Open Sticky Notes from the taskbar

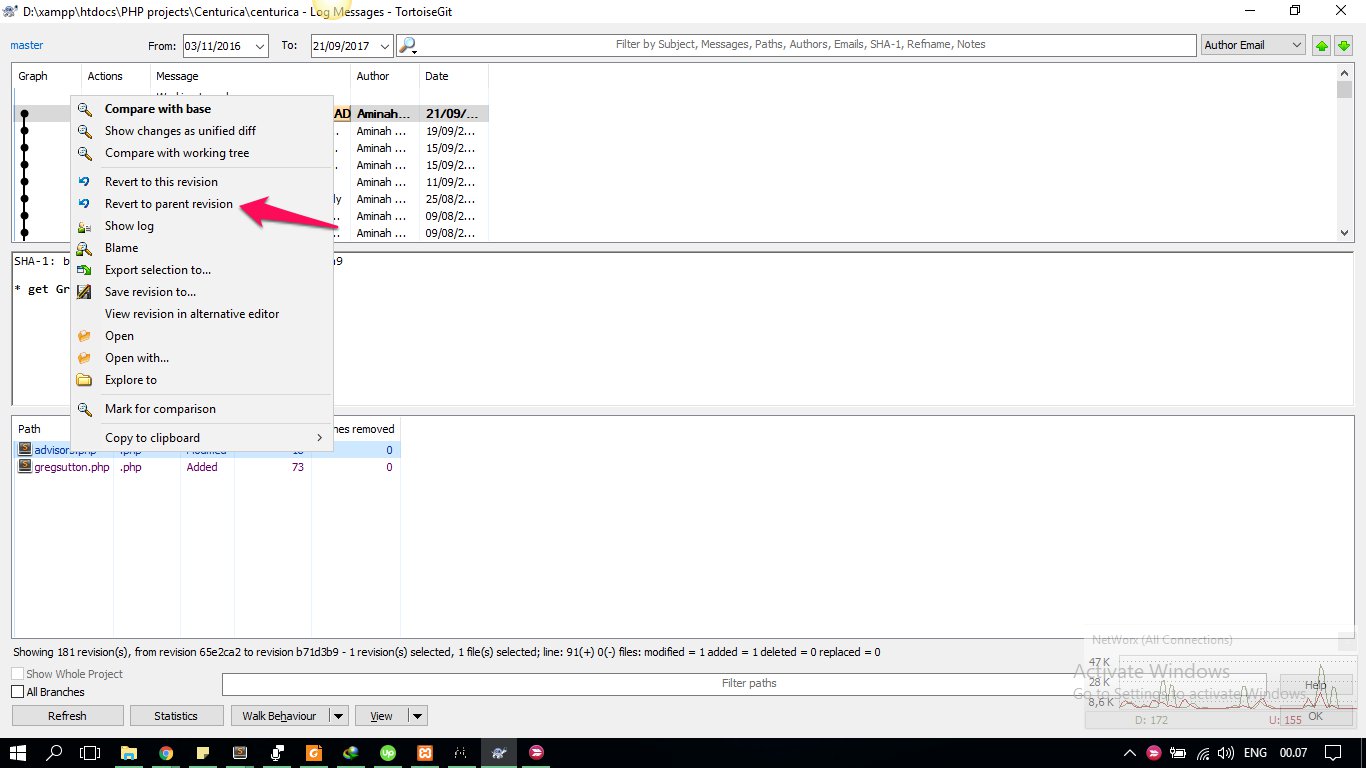pyautogui.click(x=203, y=752)
